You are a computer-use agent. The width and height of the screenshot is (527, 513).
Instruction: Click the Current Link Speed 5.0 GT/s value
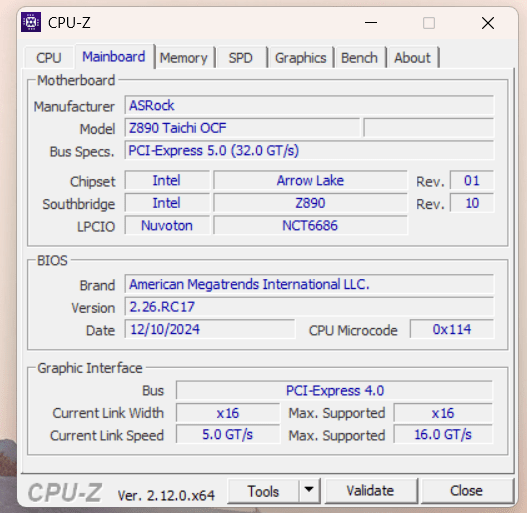coord(228,435)
